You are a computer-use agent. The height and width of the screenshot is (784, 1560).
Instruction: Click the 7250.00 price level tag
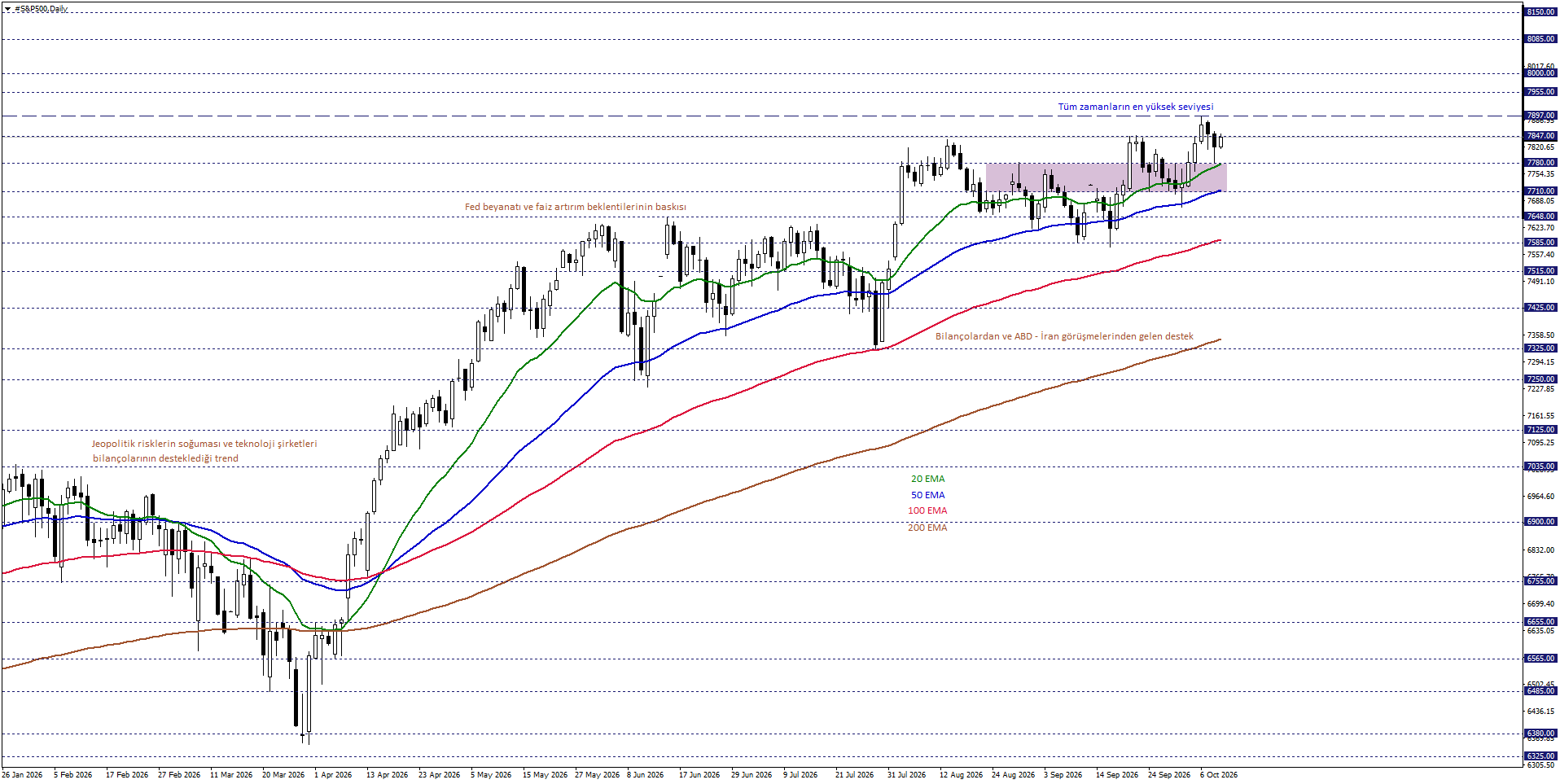pyautogui.click(x=1540, y=379)
